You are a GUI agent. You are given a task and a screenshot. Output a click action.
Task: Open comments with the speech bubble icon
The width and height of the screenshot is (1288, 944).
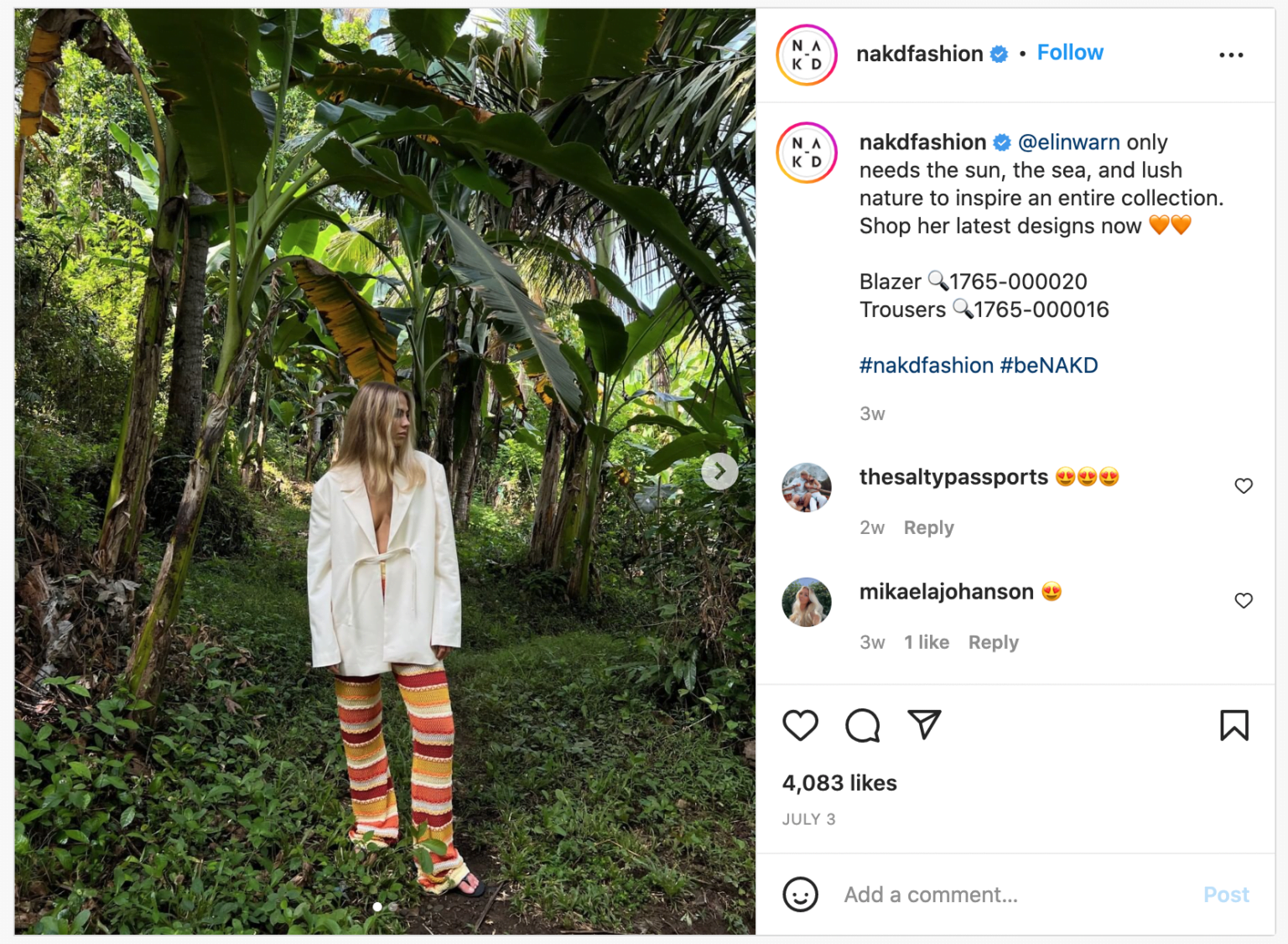pos(863,726)
